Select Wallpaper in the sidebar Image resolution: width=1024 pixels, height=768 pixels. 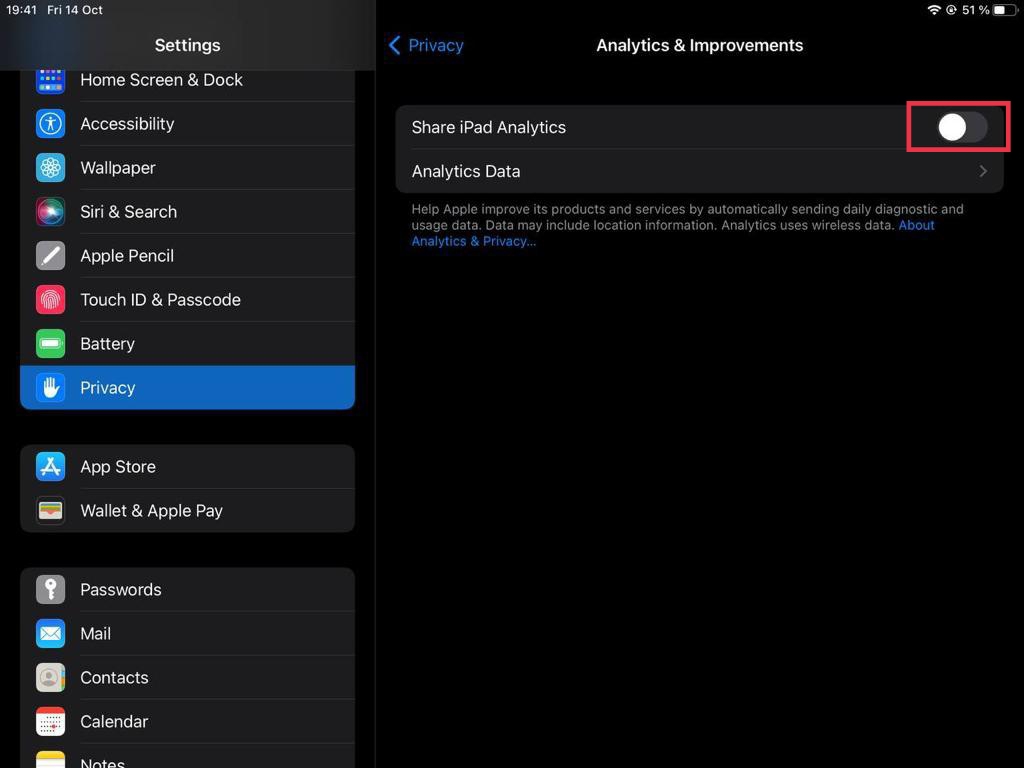click(187, 168)
